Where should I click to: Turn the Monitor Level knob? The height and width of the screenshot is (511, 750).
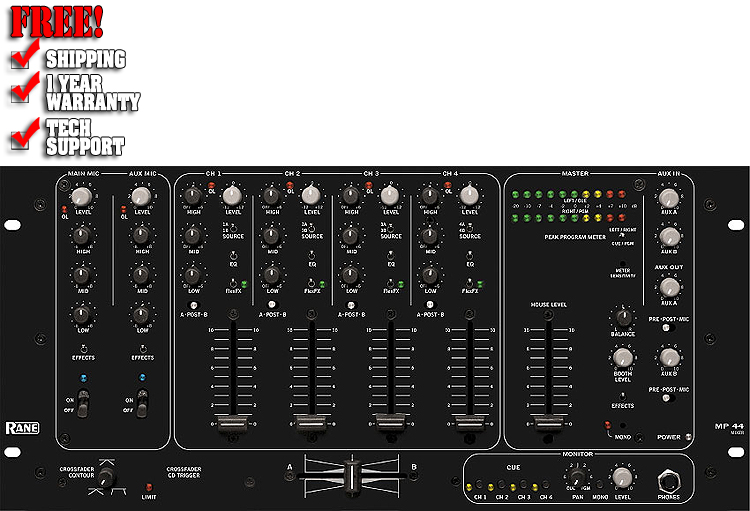tap(622, 478)
